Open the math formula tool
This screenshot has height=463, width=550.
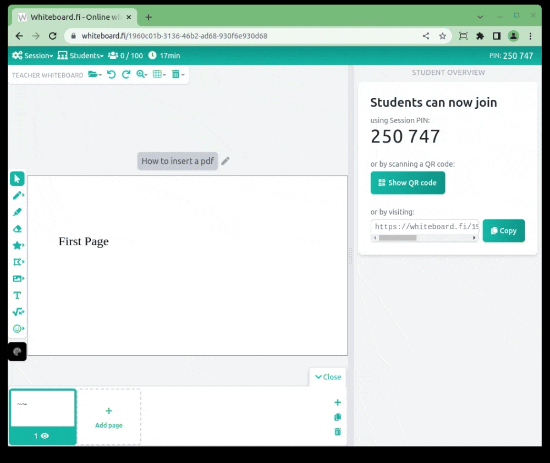click(18, 312)
